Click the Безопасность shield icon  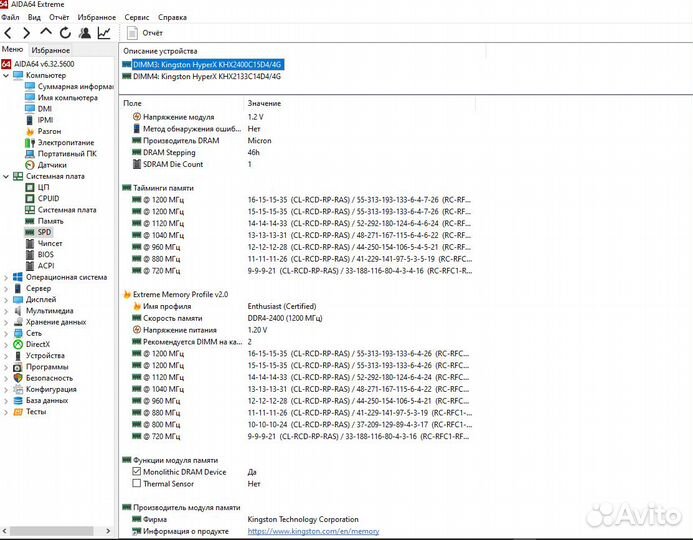click(x=18, y=378)
